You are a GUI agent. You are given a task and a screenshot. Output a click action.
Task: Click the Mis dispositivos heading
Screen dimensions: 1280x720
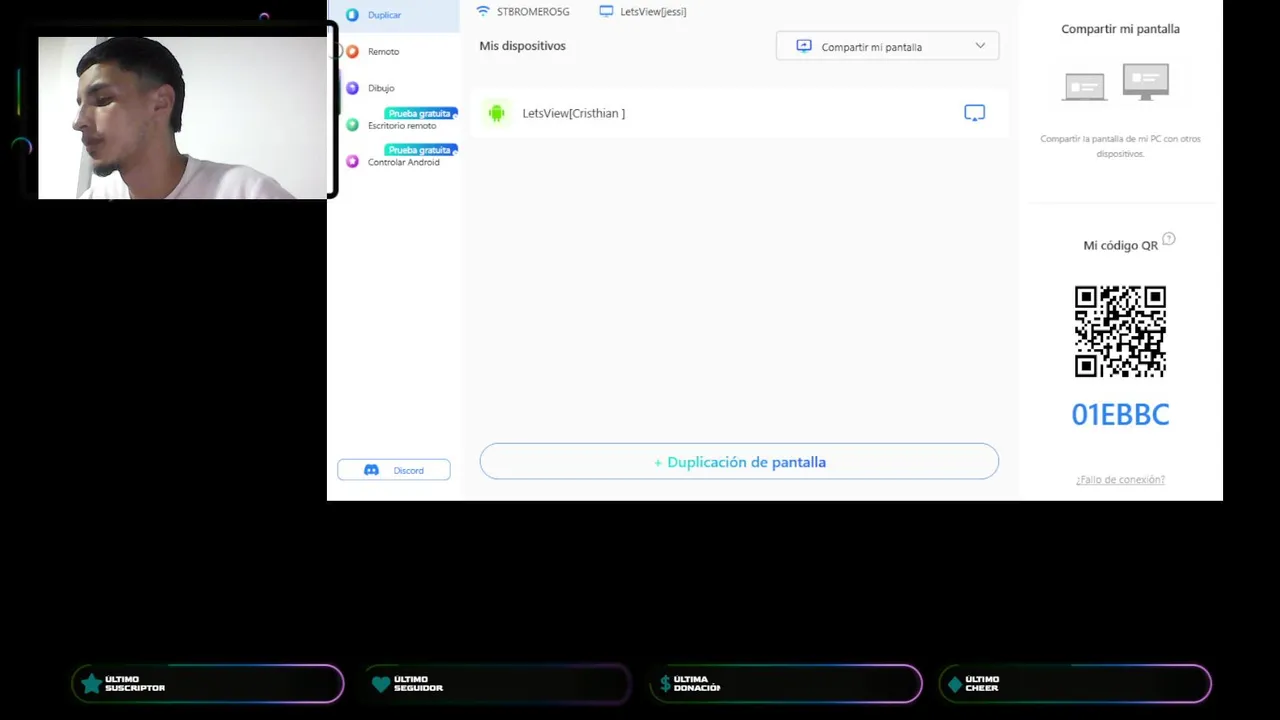pyautogui.click(x=522, y=46)
